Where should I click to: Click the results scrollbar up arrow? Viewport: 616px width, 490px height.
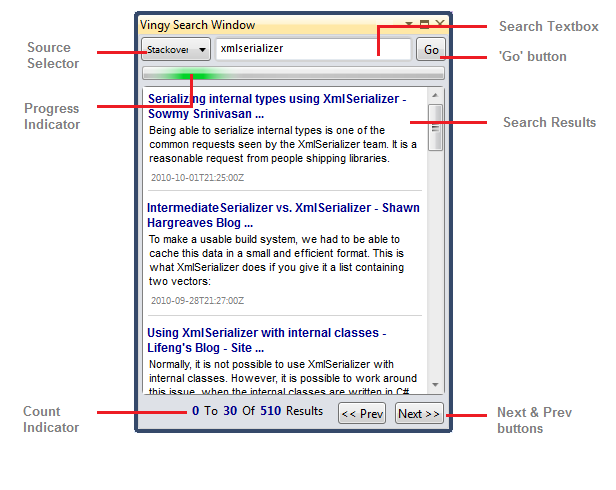(x=435, y=95)
